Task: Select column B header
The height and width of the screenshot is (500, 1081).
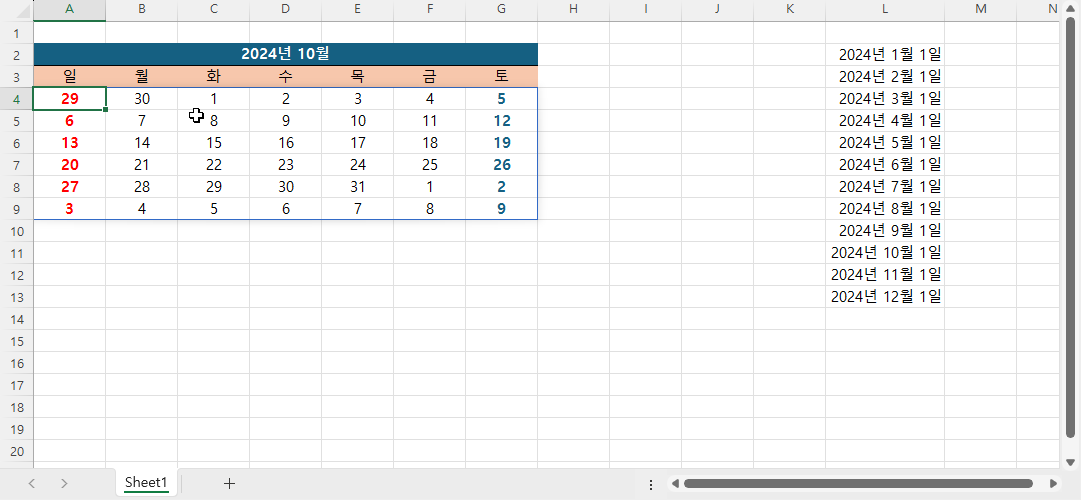Action: [x=141, y=10]
